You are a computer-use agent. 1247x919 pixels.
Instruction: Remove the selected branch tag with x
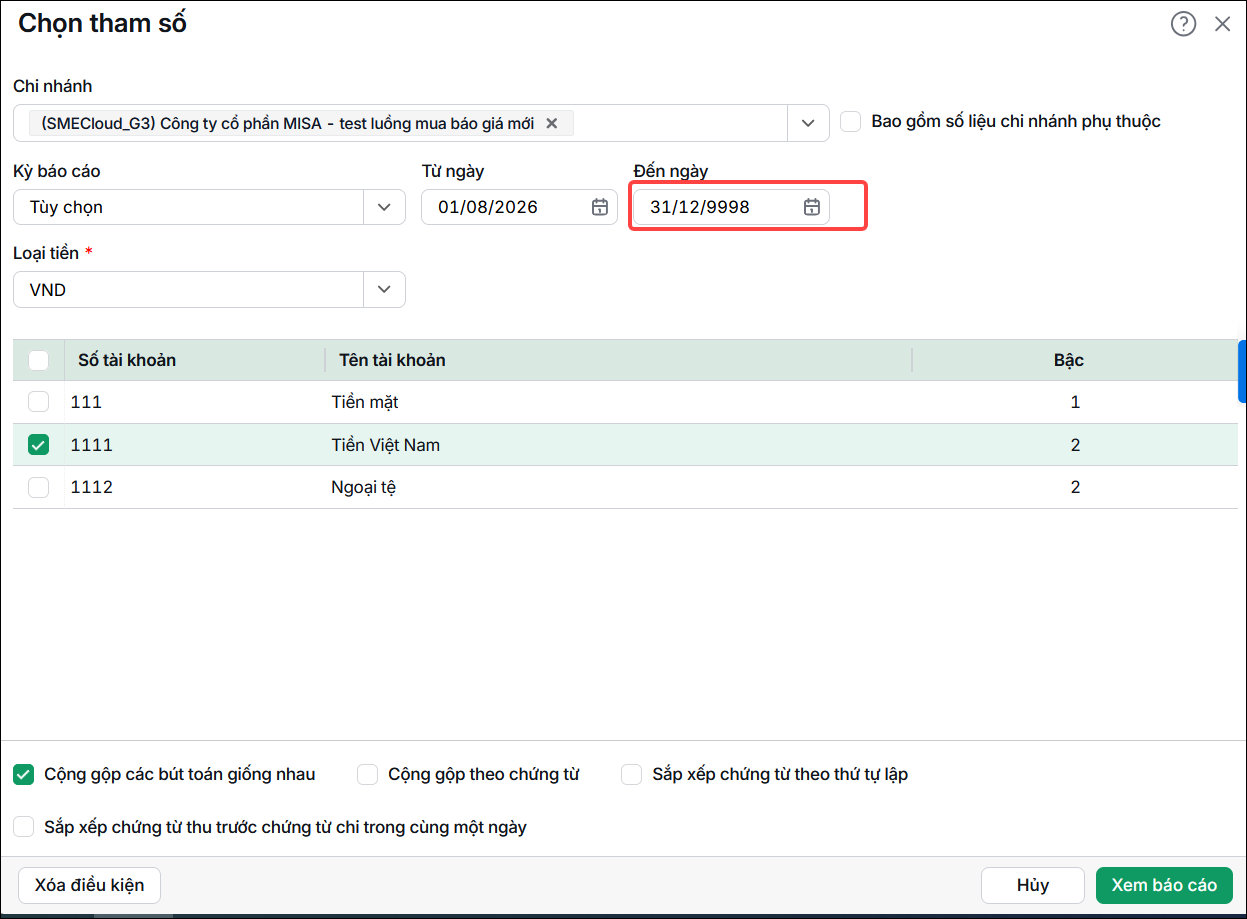tap(551, 123)
